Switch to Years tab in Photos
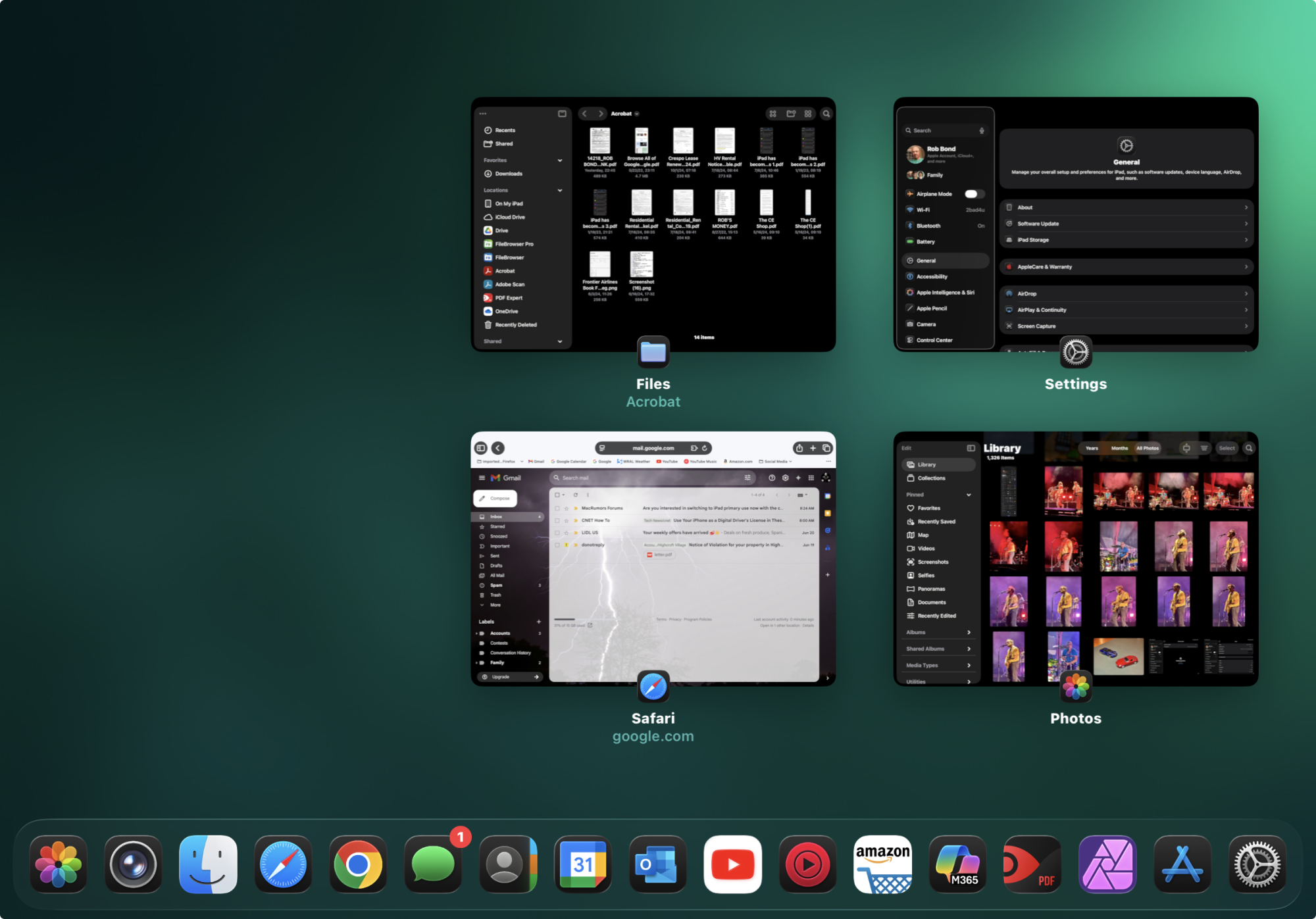 [1092, 448]
